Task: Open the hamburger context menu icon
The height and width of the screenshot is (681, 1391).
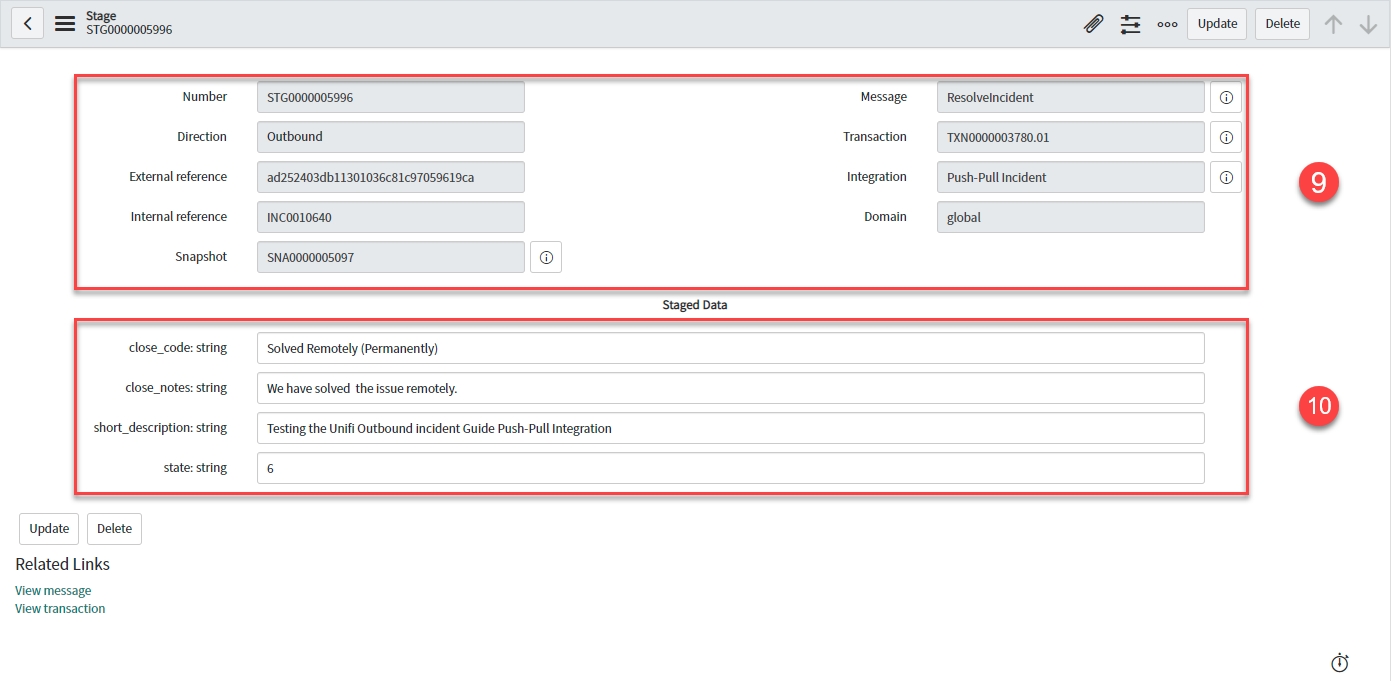Action: click(x=65, y=24)
